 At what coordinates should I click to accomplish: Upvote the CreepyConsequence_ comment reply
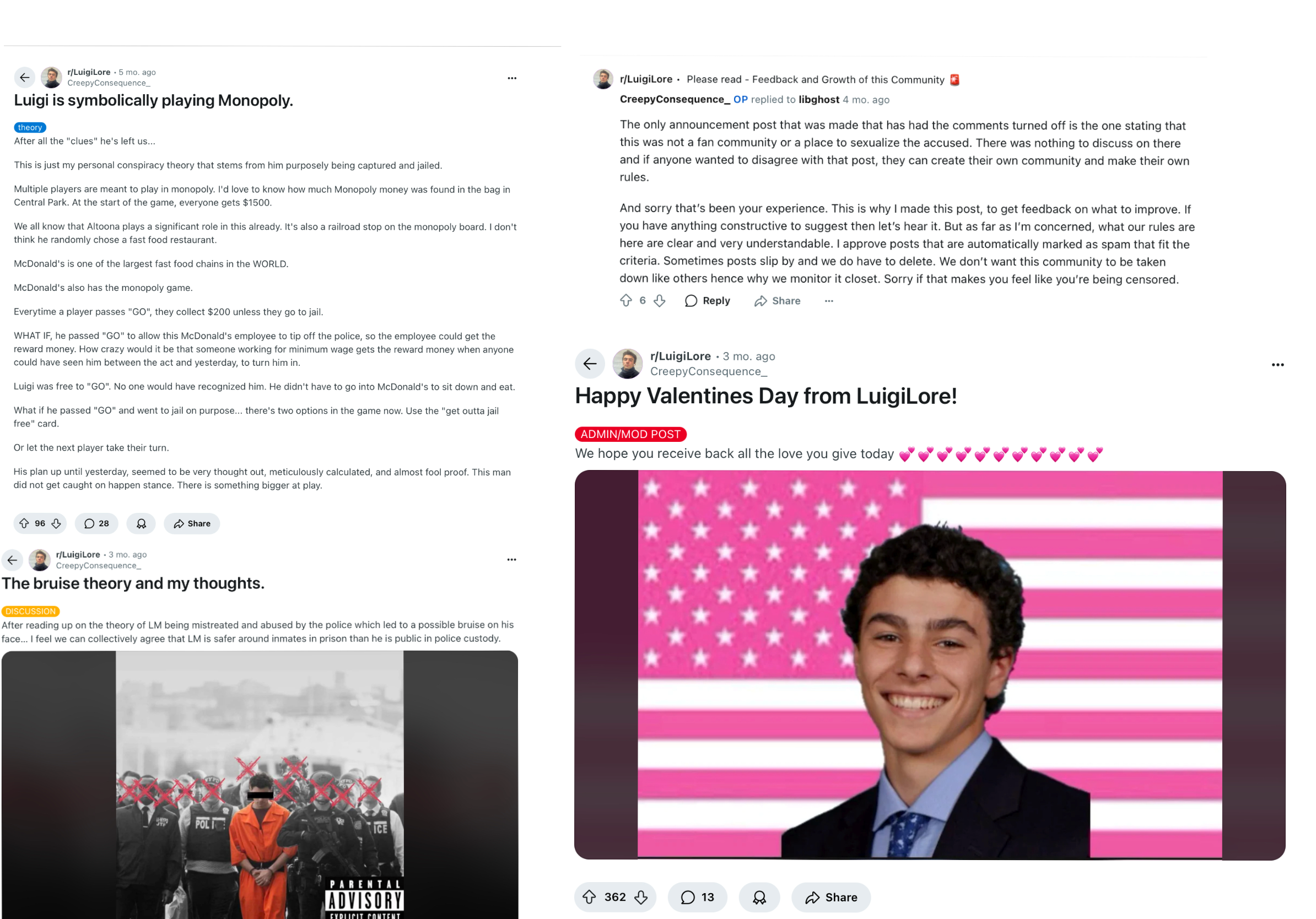(x=626, y=300)
